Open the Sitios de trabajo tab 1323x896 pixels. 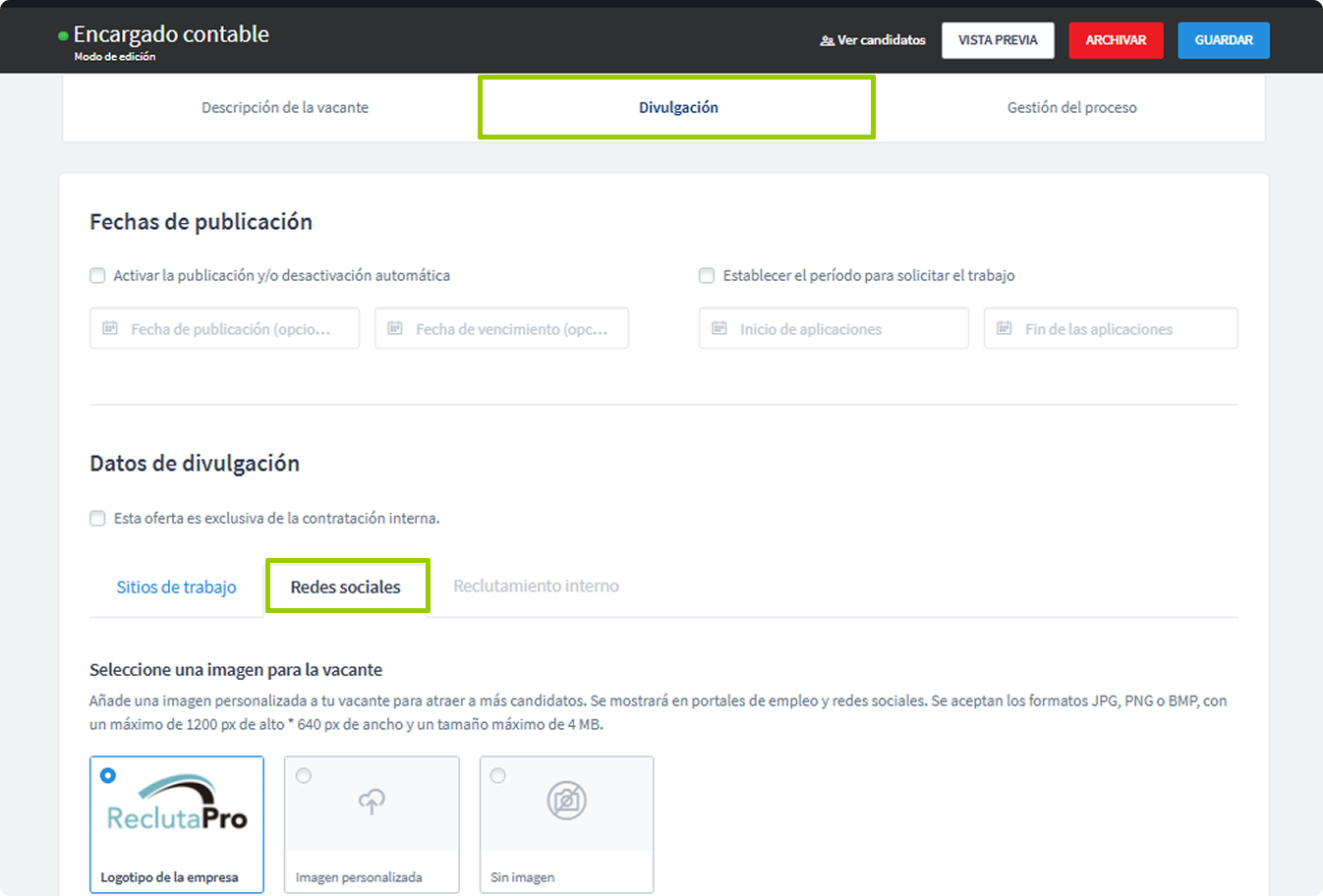(176, 587)
